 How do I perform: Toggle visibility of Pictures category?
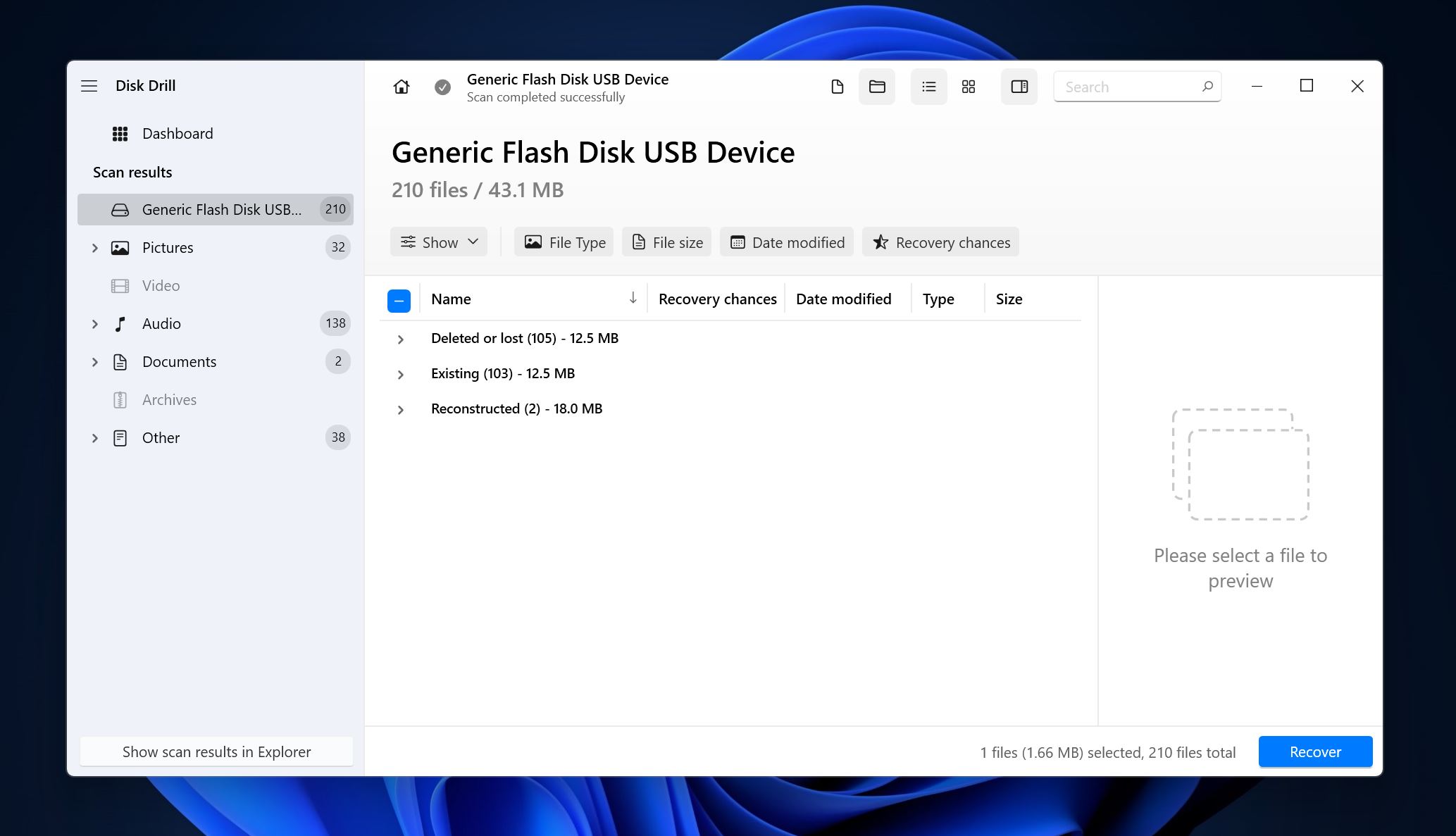click(94, 247)
